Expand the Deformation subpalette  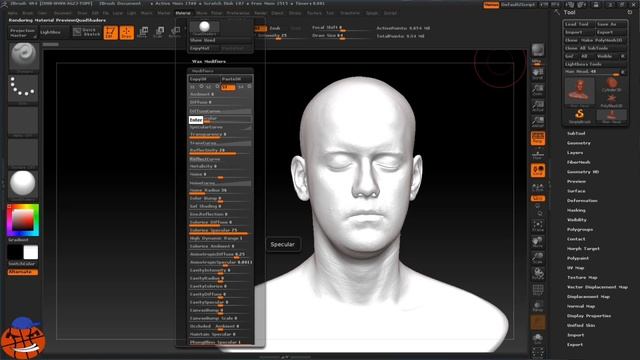coord(582,201)
